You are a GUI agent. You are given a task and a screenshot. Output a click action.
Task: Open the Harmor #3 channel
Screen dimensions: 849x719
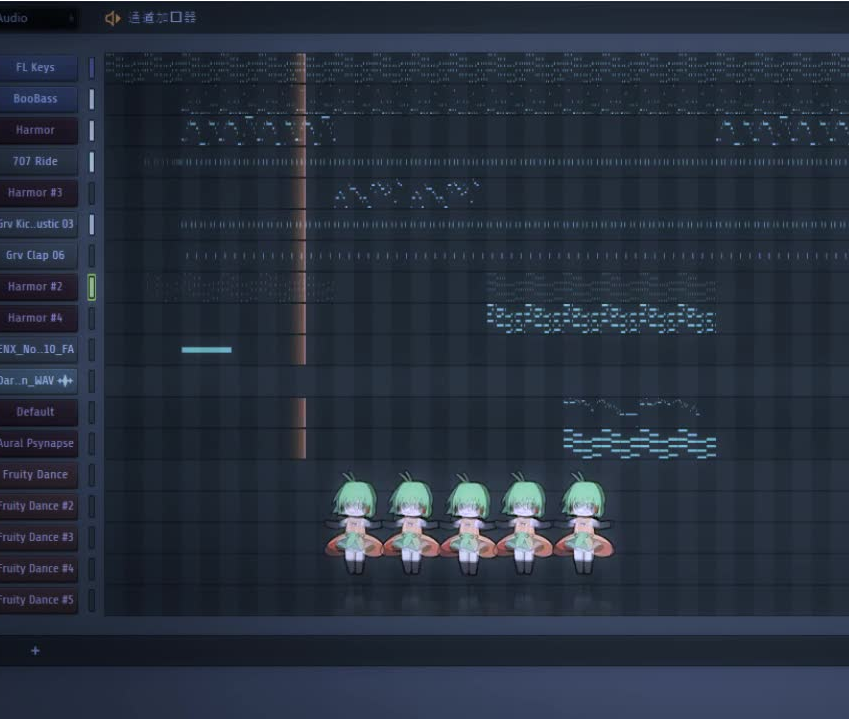click(x=38, y=193)
